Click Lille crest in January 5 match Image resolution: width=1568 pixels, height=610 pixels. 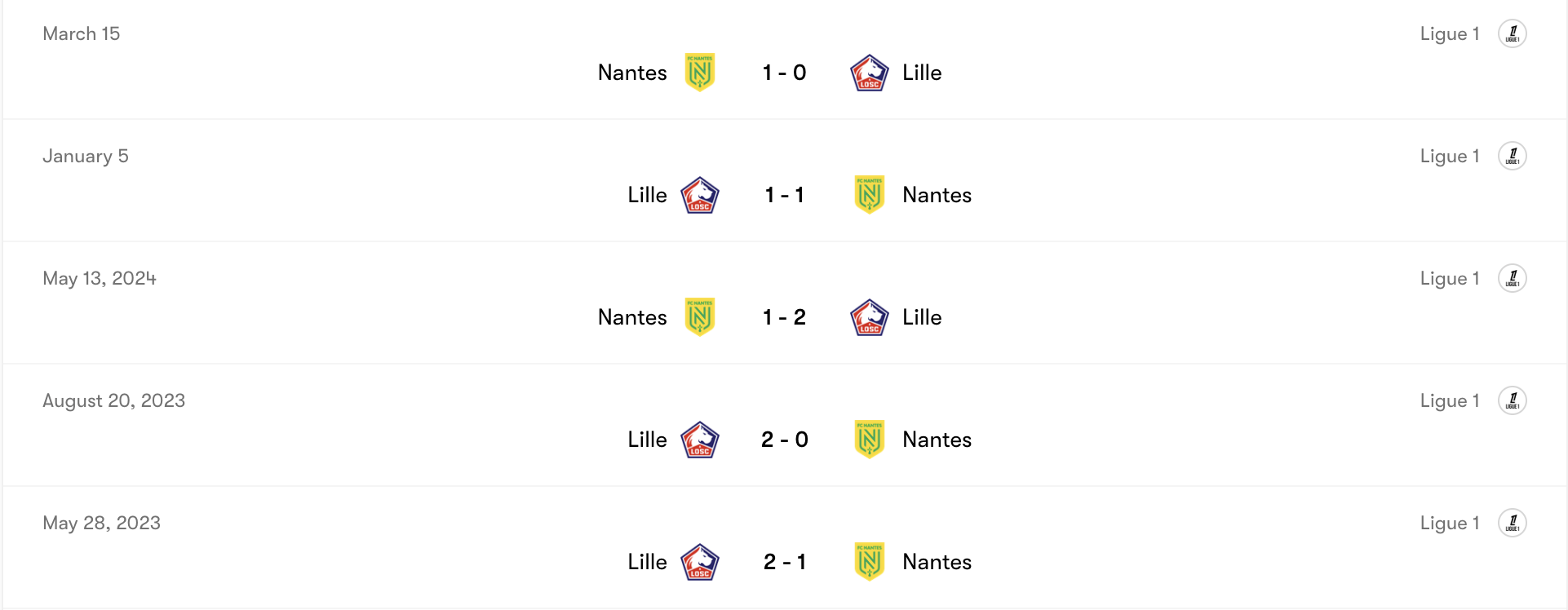[x=700, y=195]
